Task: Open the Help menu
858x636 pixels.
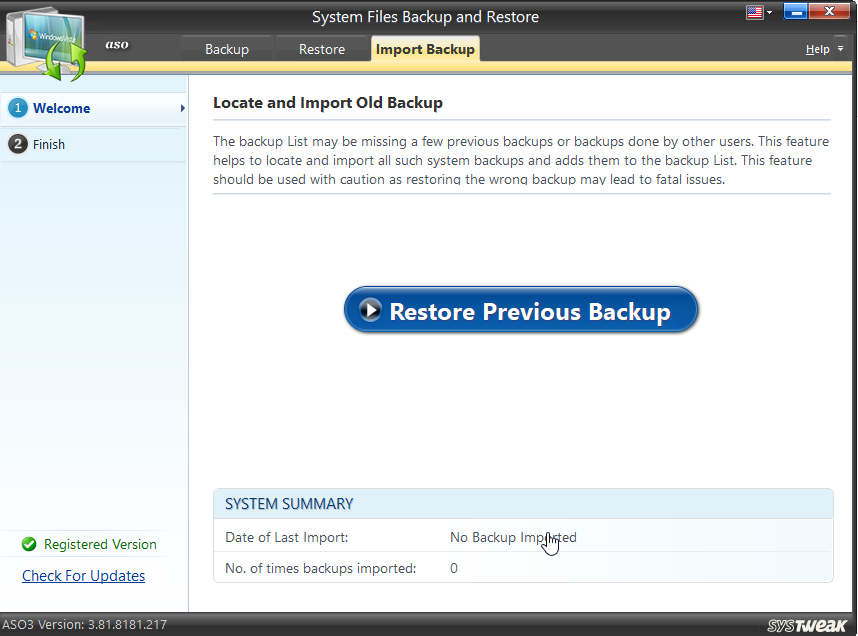Action: [x=816, y=48]
